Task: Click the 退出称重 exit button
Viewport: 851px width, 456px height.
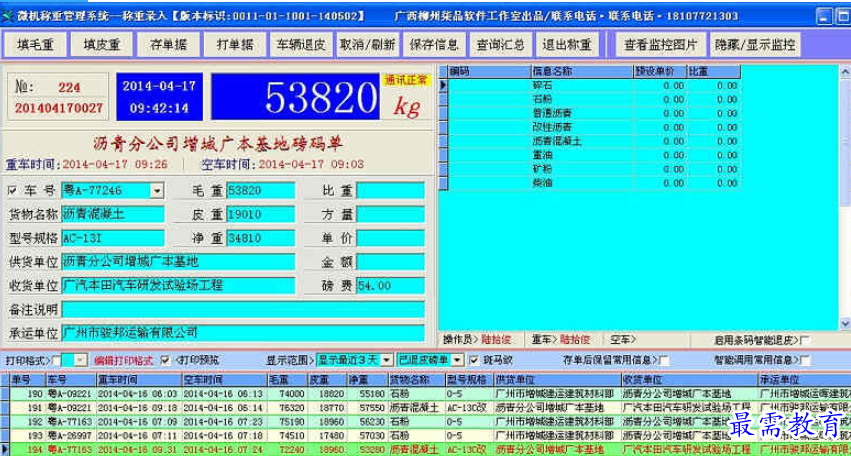Action: tap(567, 45)
